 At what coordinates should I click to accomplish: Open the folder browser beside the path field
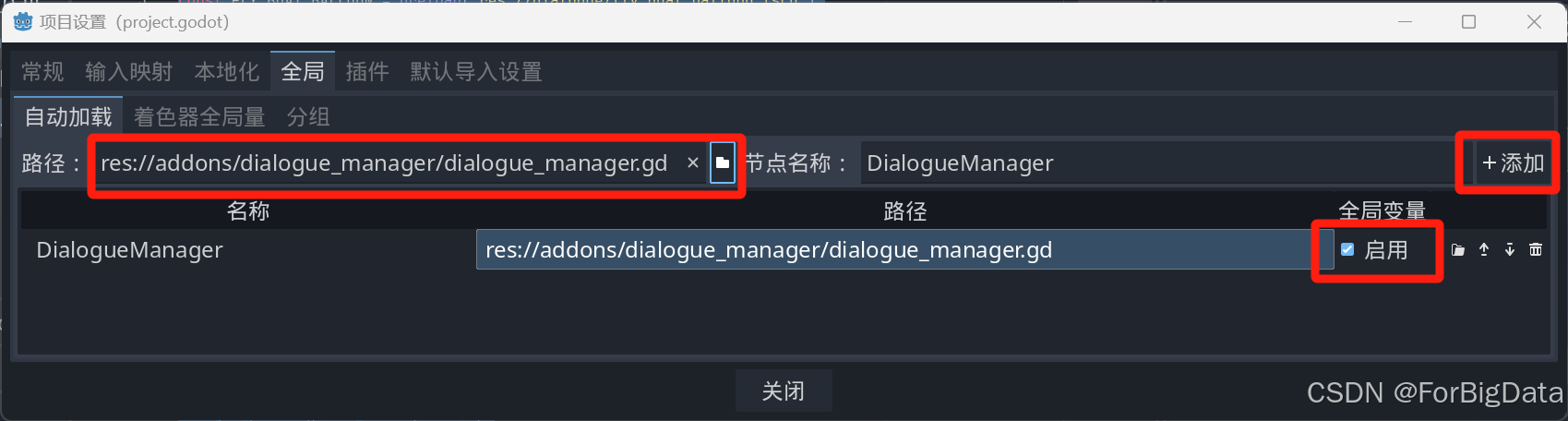pyautogui.click(x=723, y=163)
